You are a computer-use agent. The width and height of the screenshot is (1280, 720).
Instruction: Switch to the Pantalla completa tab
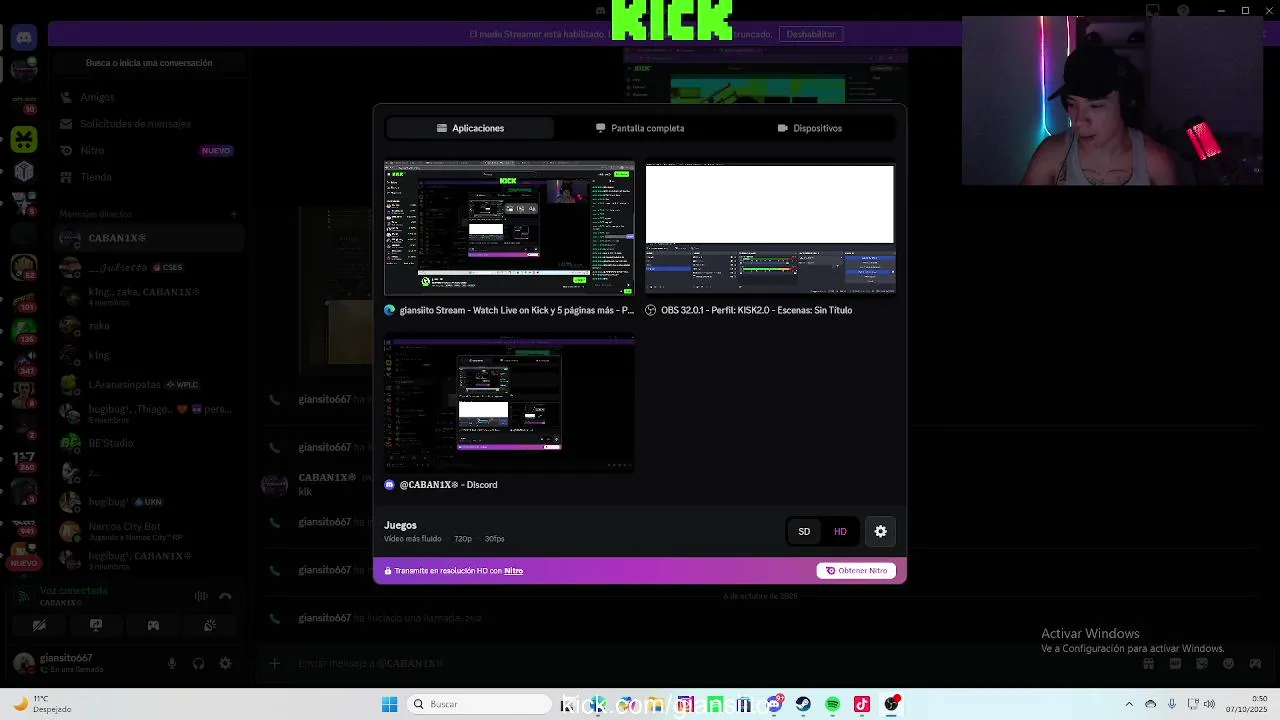click(640, 128)
